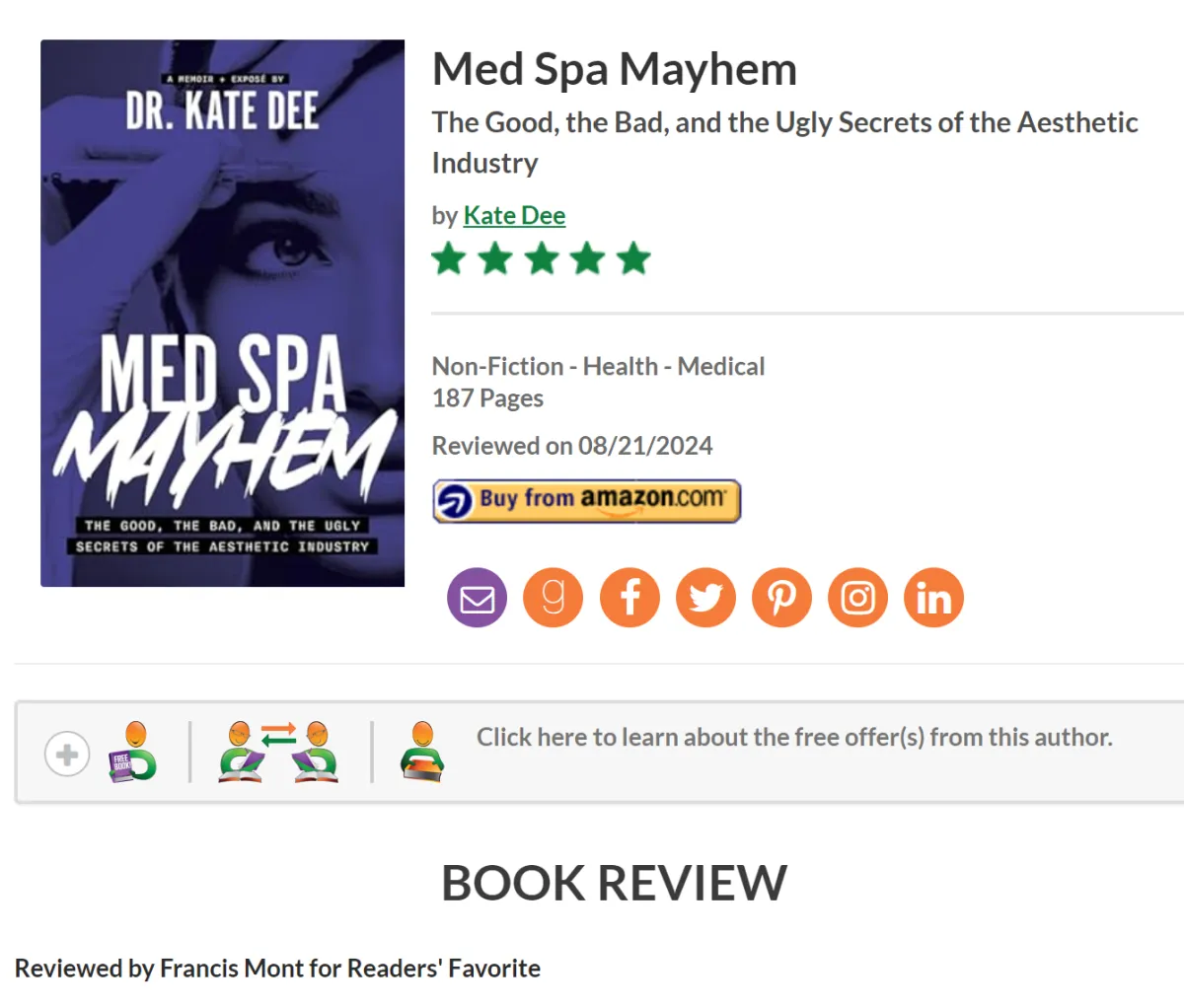Click the first green rating star
This screenshot has height=1008, width=1184.
(x=449, y=259)
